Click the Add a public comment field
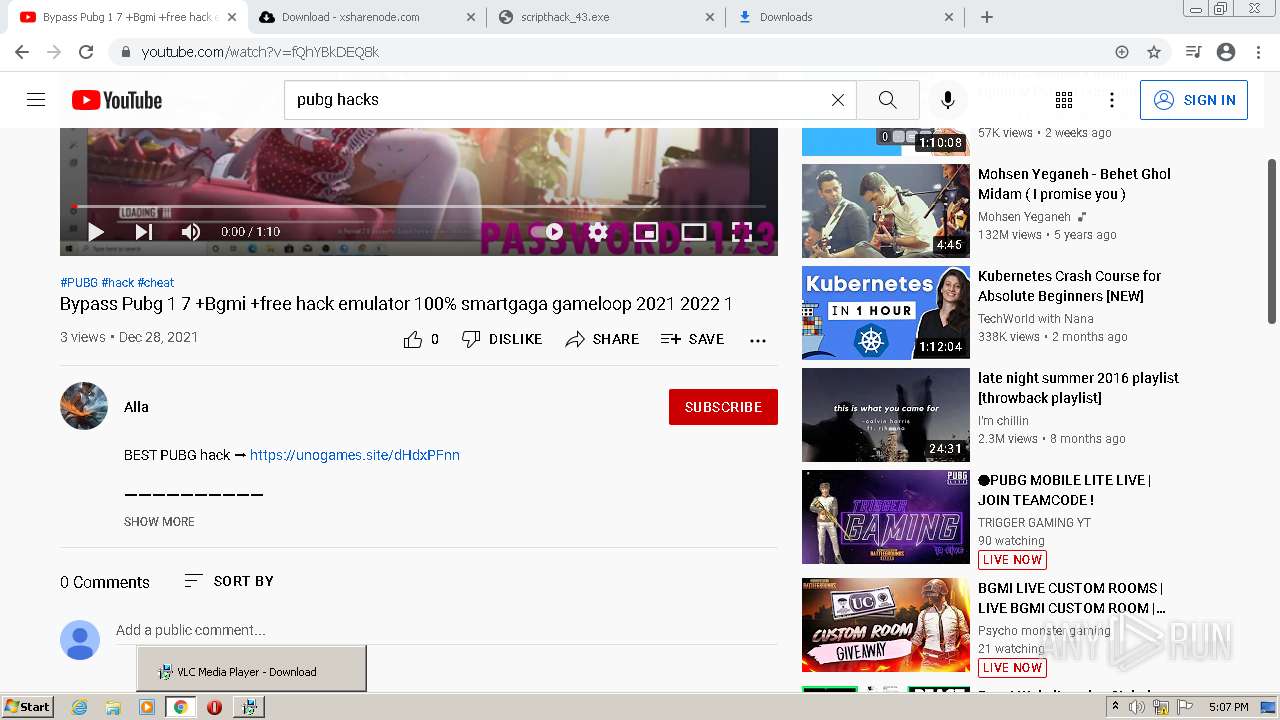1280x720 pixels. coord(446,630)
